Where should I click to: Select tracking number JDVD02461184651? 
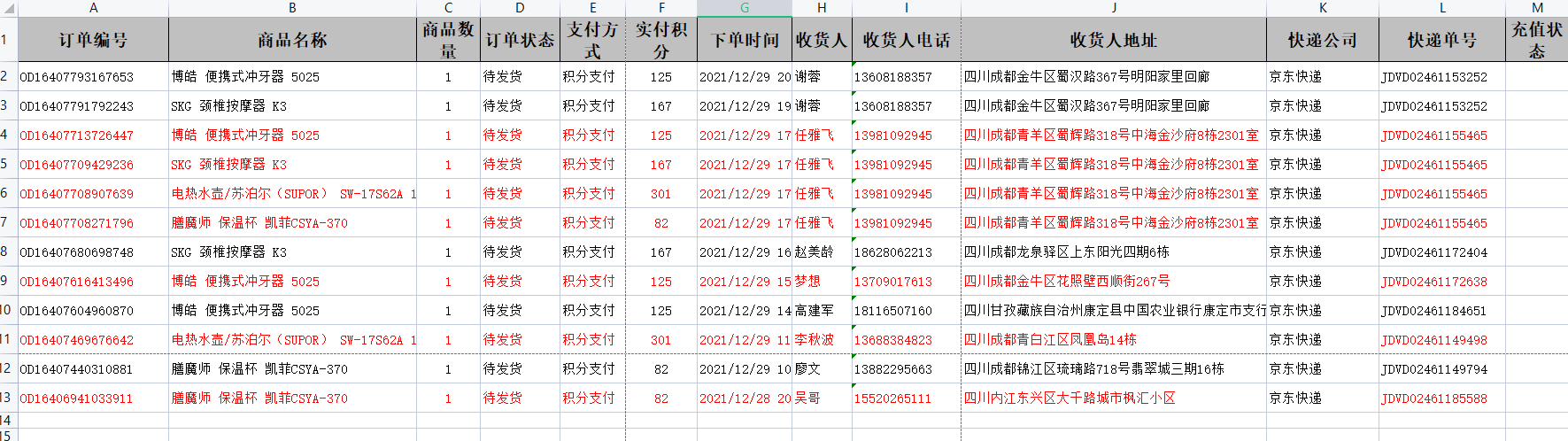(1434, 311)
